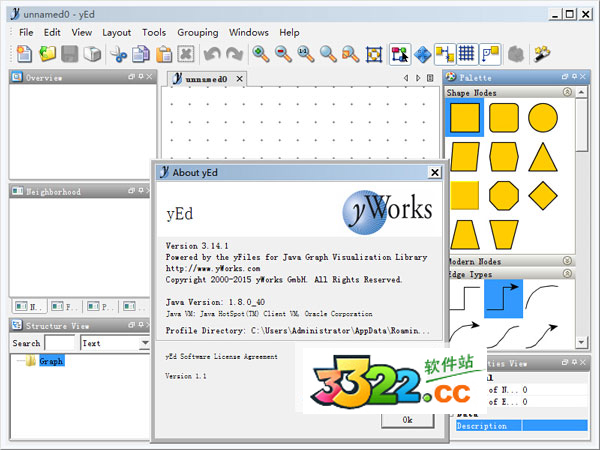Click the zoom to selection icon

(351, 54)
